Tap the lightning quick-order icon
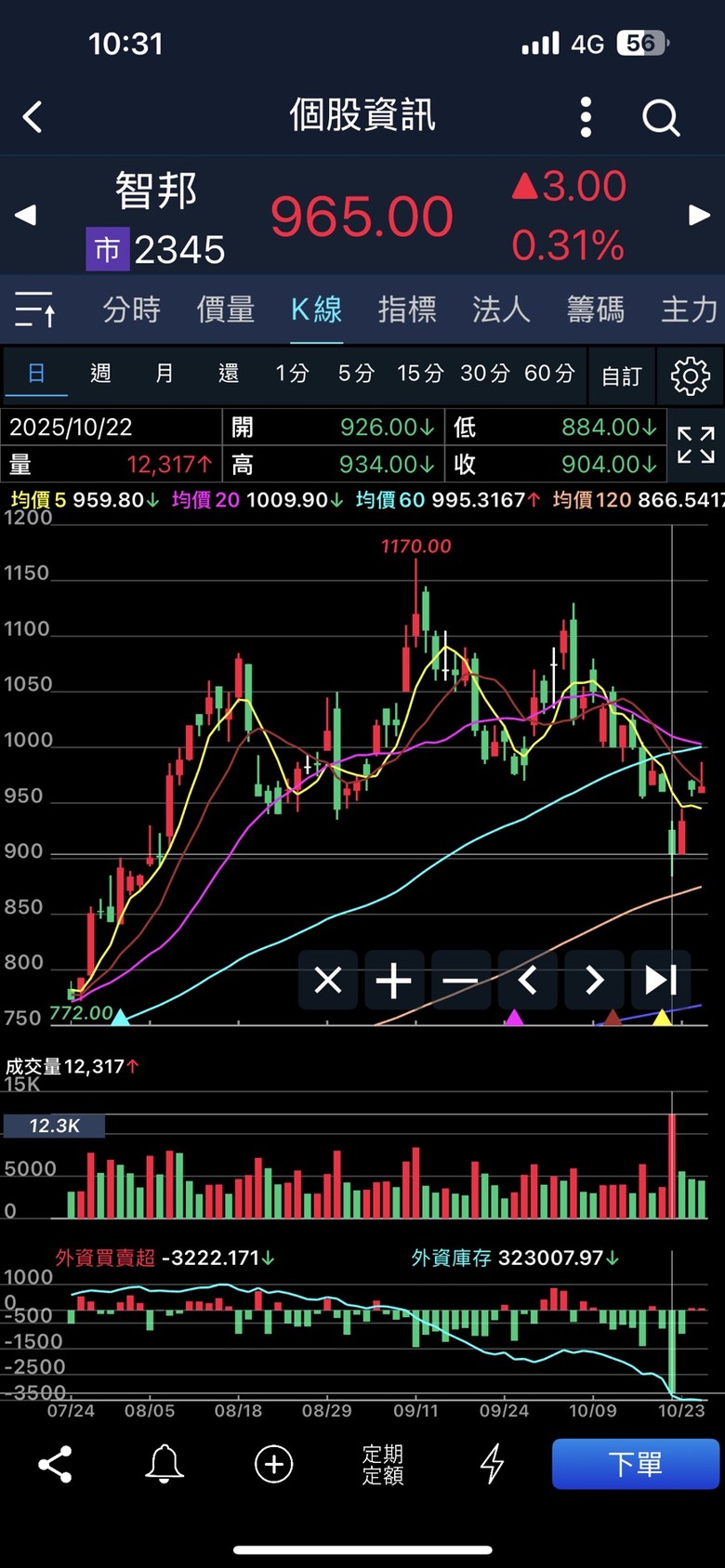This screenshot has height=1568, width=725. click(492, 1464)
